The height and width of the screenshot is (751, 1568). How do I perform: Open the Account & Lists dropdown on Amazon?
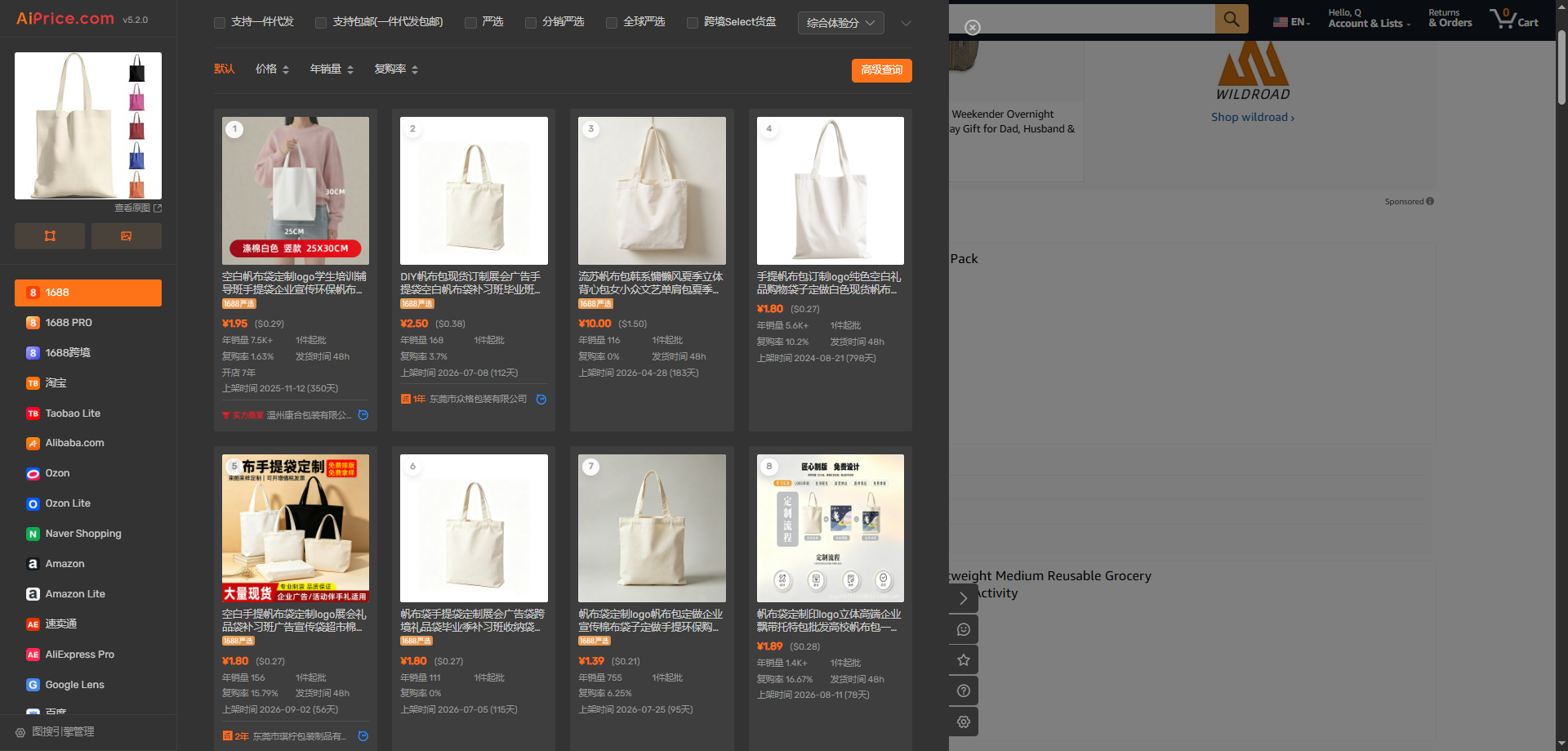[x=1369, y=18]
